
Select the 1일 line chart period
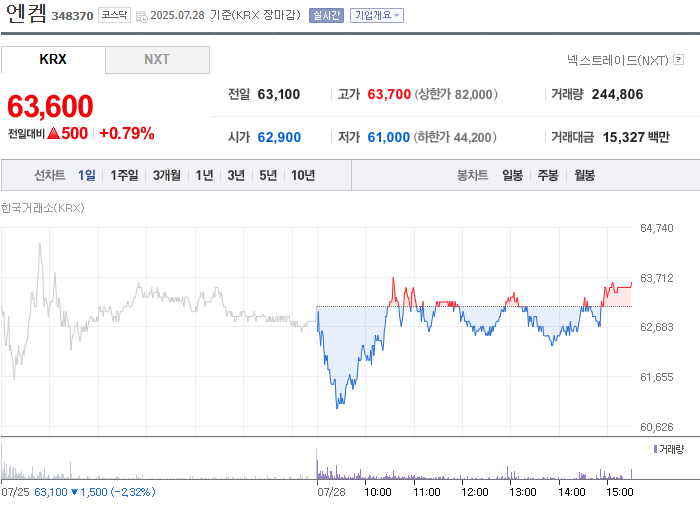pos(87,175)
